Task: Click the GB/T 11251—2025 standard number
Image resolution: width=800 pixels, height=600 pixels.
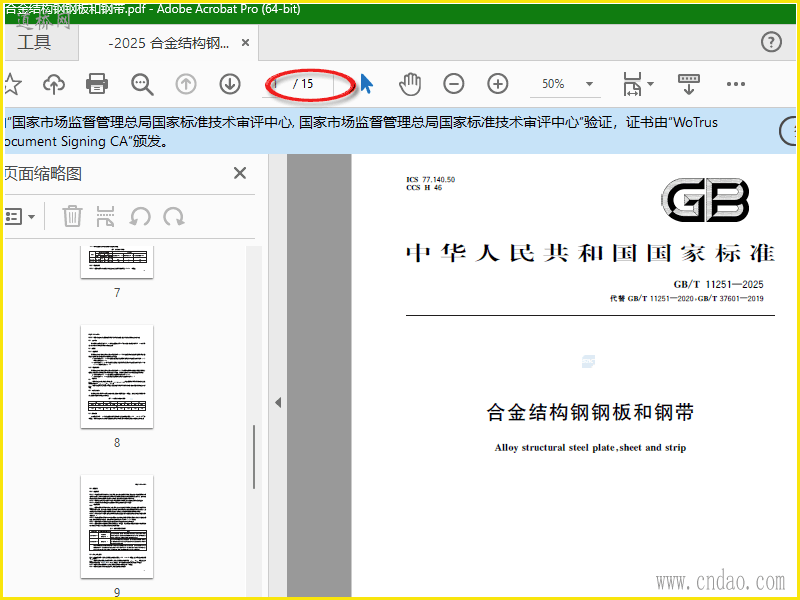Action: pyautogui.click(x=718, y=284)
